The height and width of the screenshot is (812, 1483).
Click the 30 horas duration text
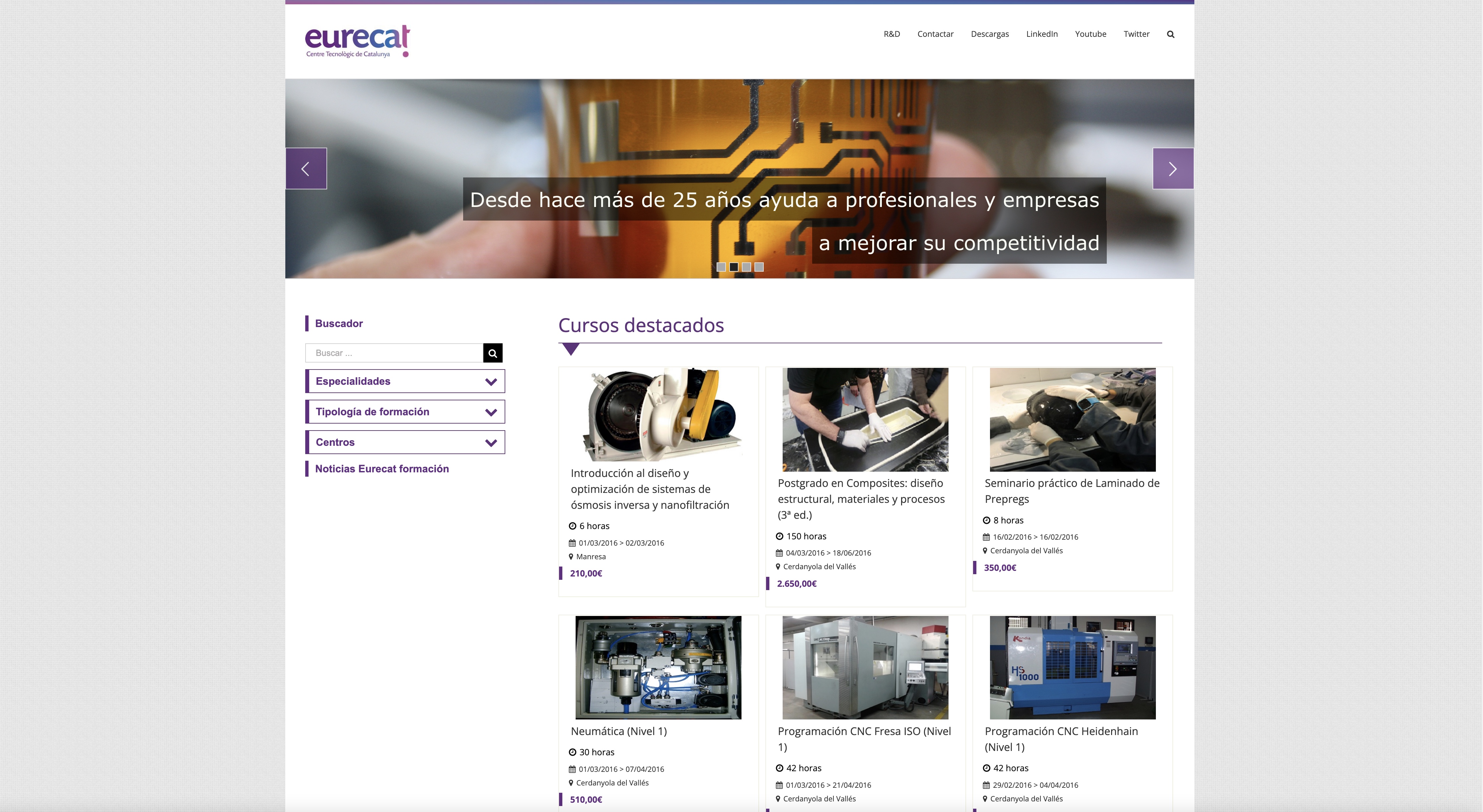coord(597,752)
